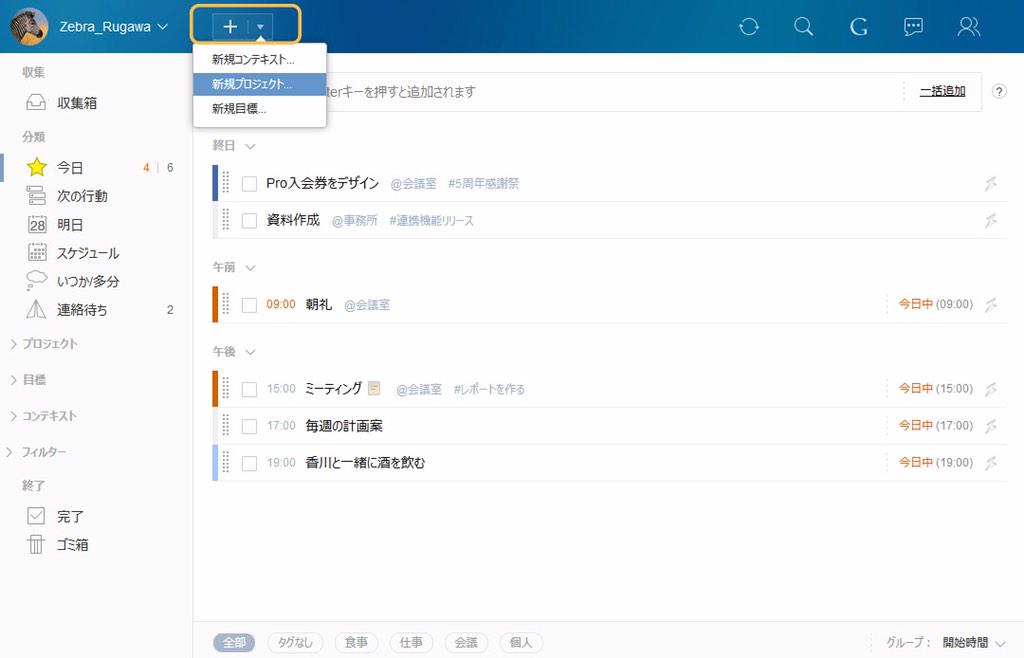Click pin icon on ミーティング row

click(991, 389)
